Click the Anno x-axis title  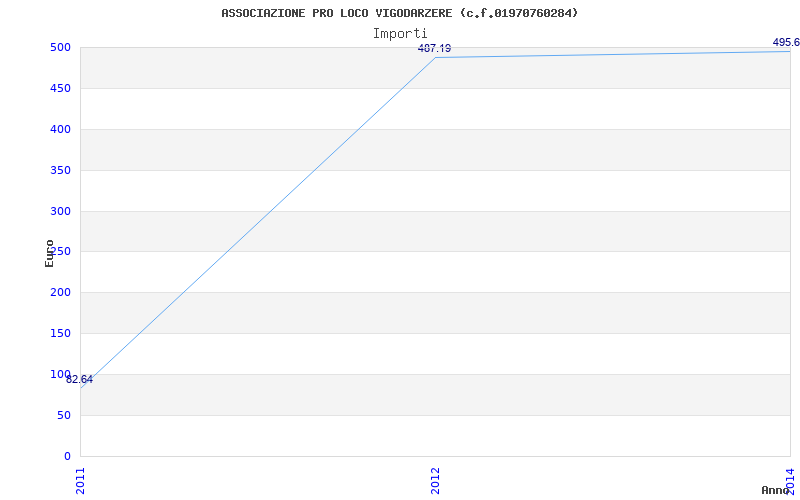(775, 490)
